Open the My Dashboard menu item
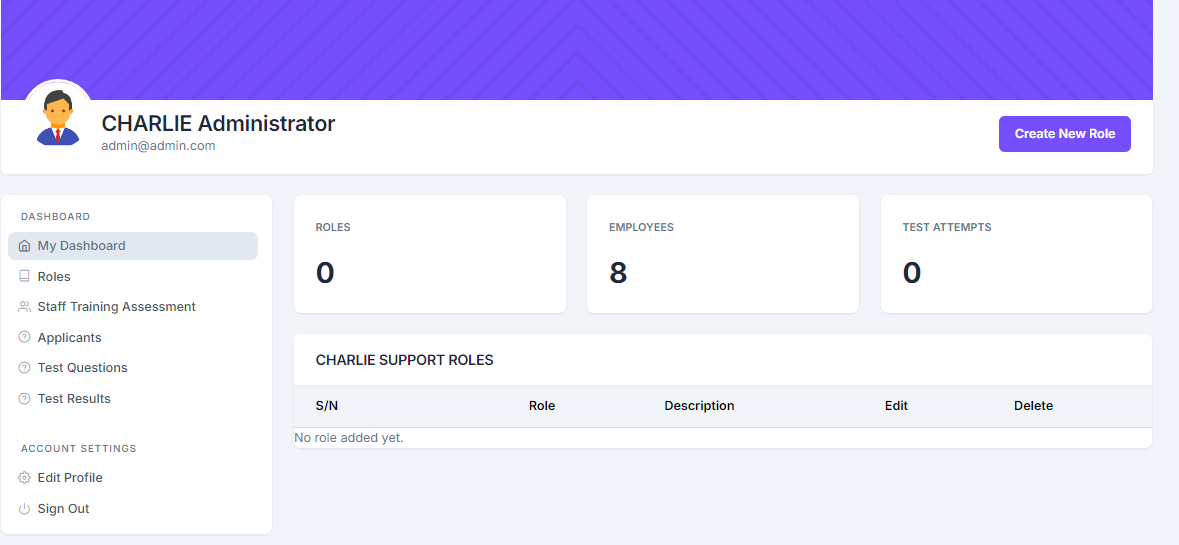The height and width of the screenshot is (545, 1179). pyautogui.click(x=82, y=246)
